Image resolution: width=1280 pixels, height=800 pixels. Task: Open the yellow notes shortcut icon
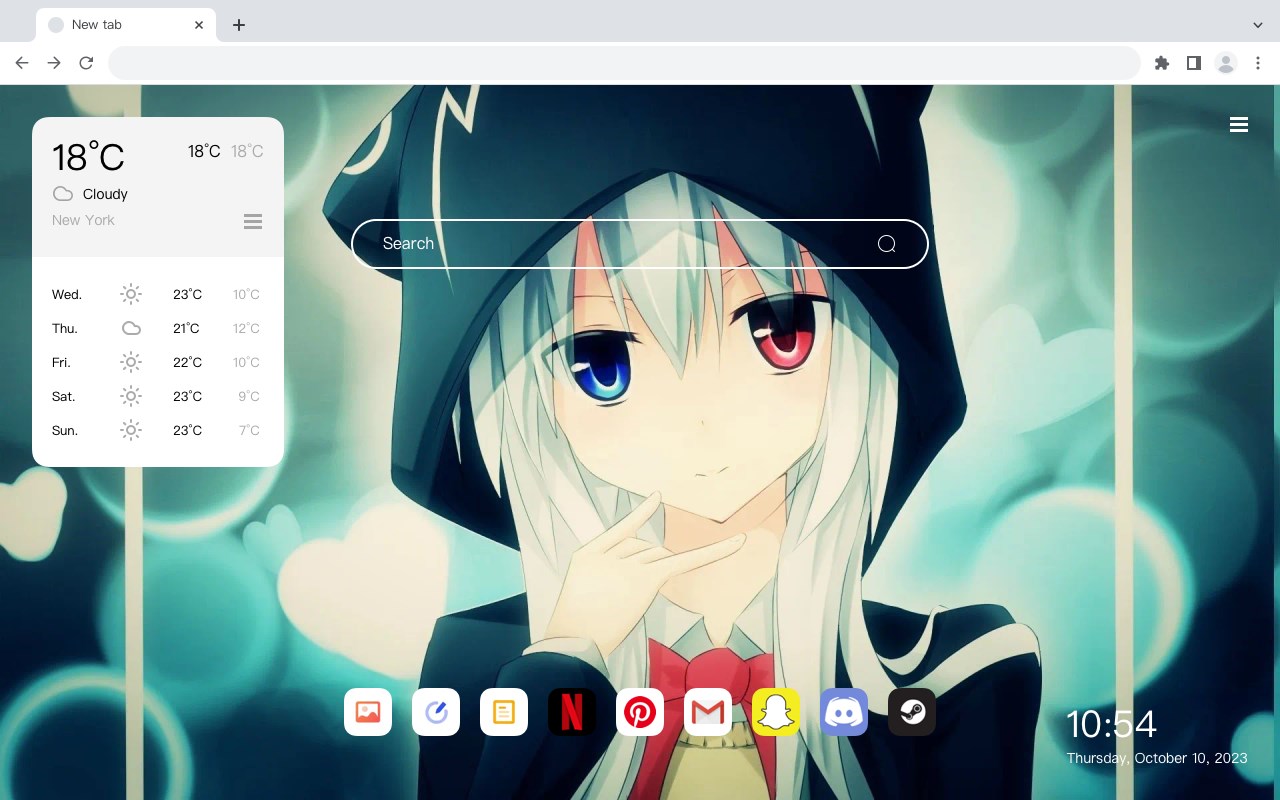point(504,712)
